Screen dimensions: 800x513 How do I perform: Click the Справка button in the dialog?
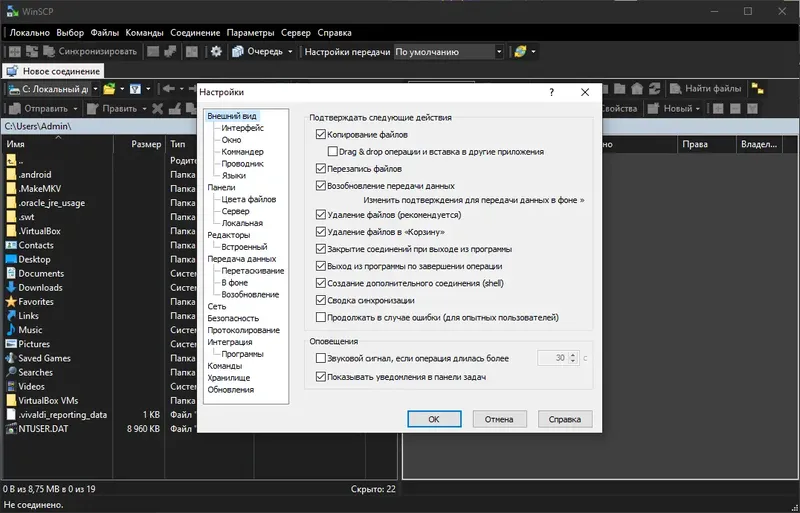(x=565, y=419)
